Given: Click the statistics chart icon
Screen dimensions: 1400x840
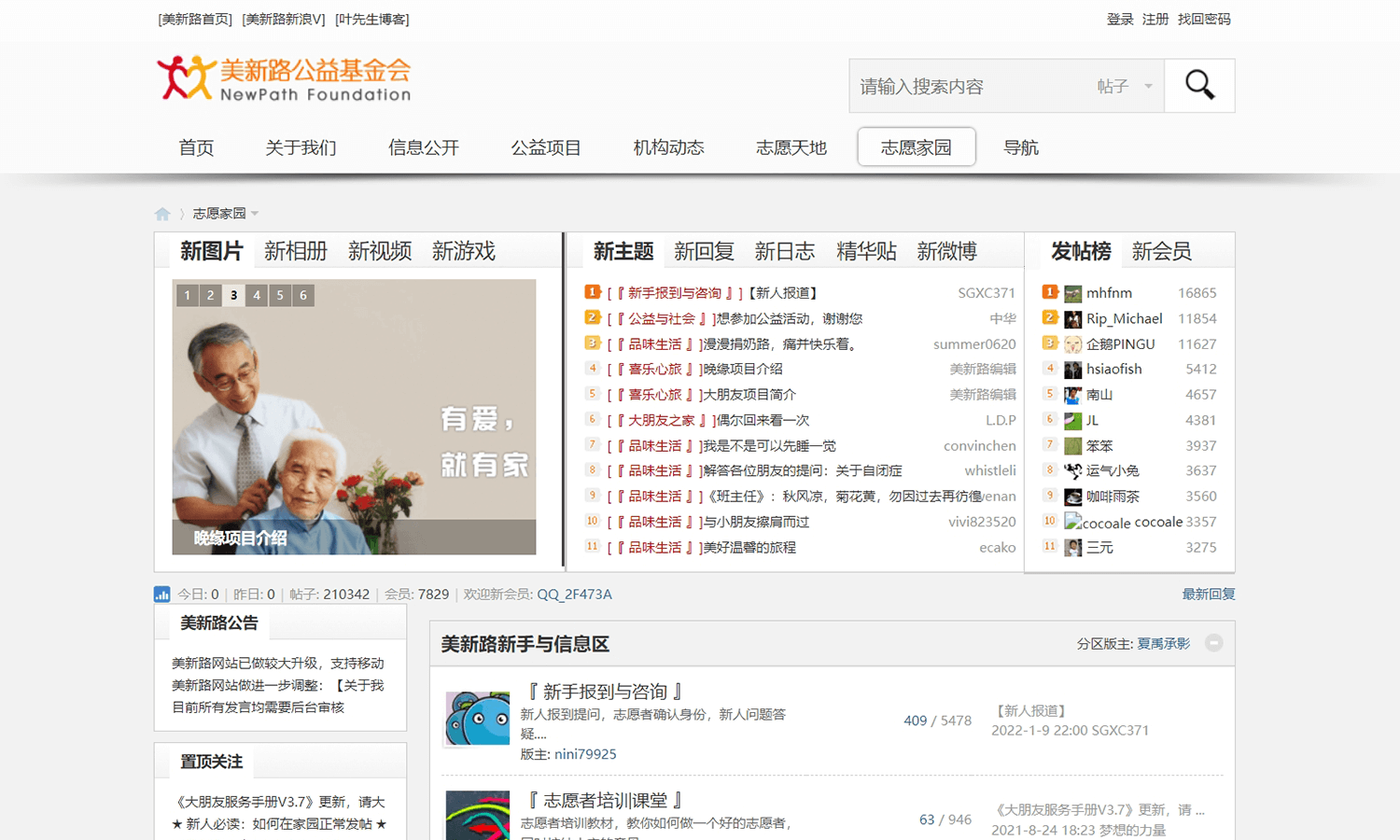Looking at the screenshot, I should pos(162,595).
